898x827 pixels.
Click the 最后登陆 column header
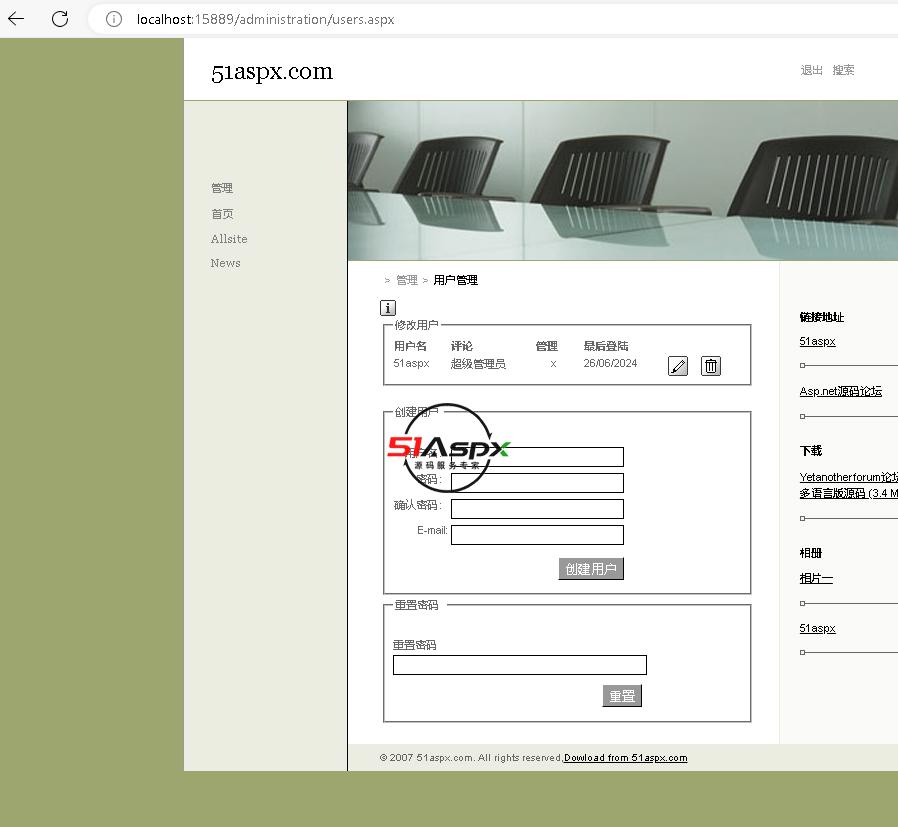click(x=606, y=346)
